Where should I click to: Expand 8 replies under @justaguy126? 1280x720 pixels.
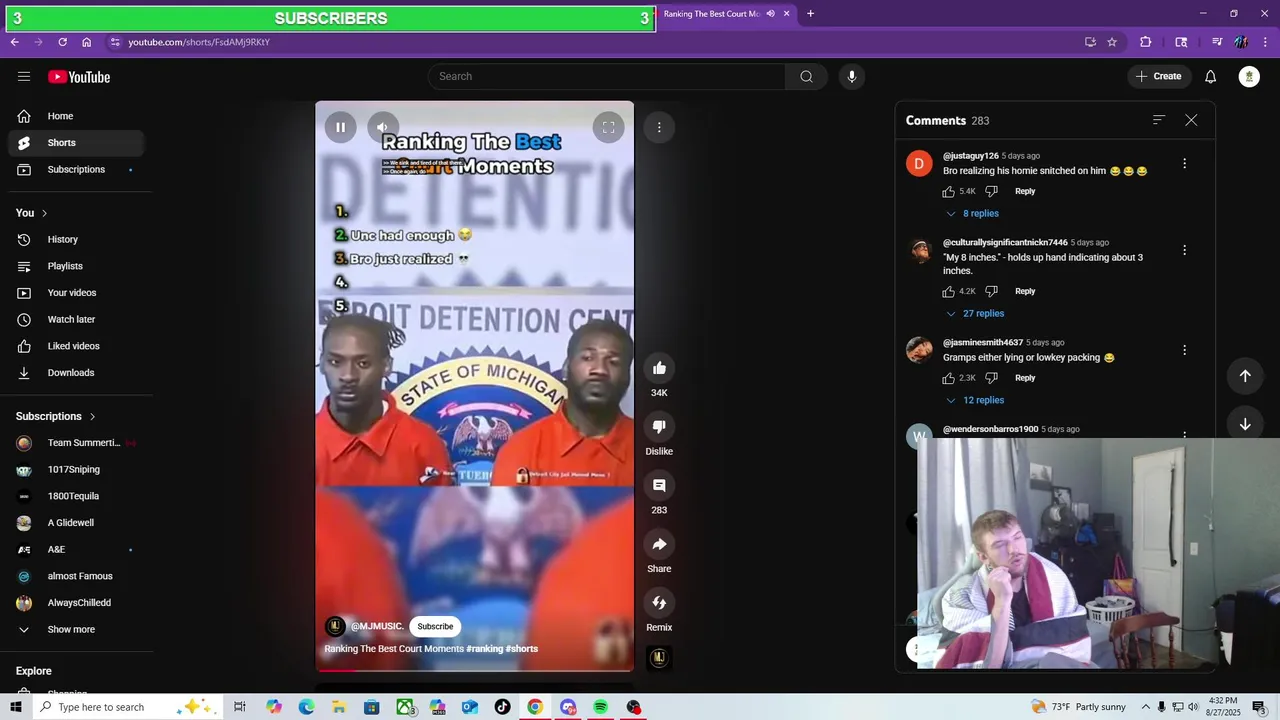click(x=972, y=214)
